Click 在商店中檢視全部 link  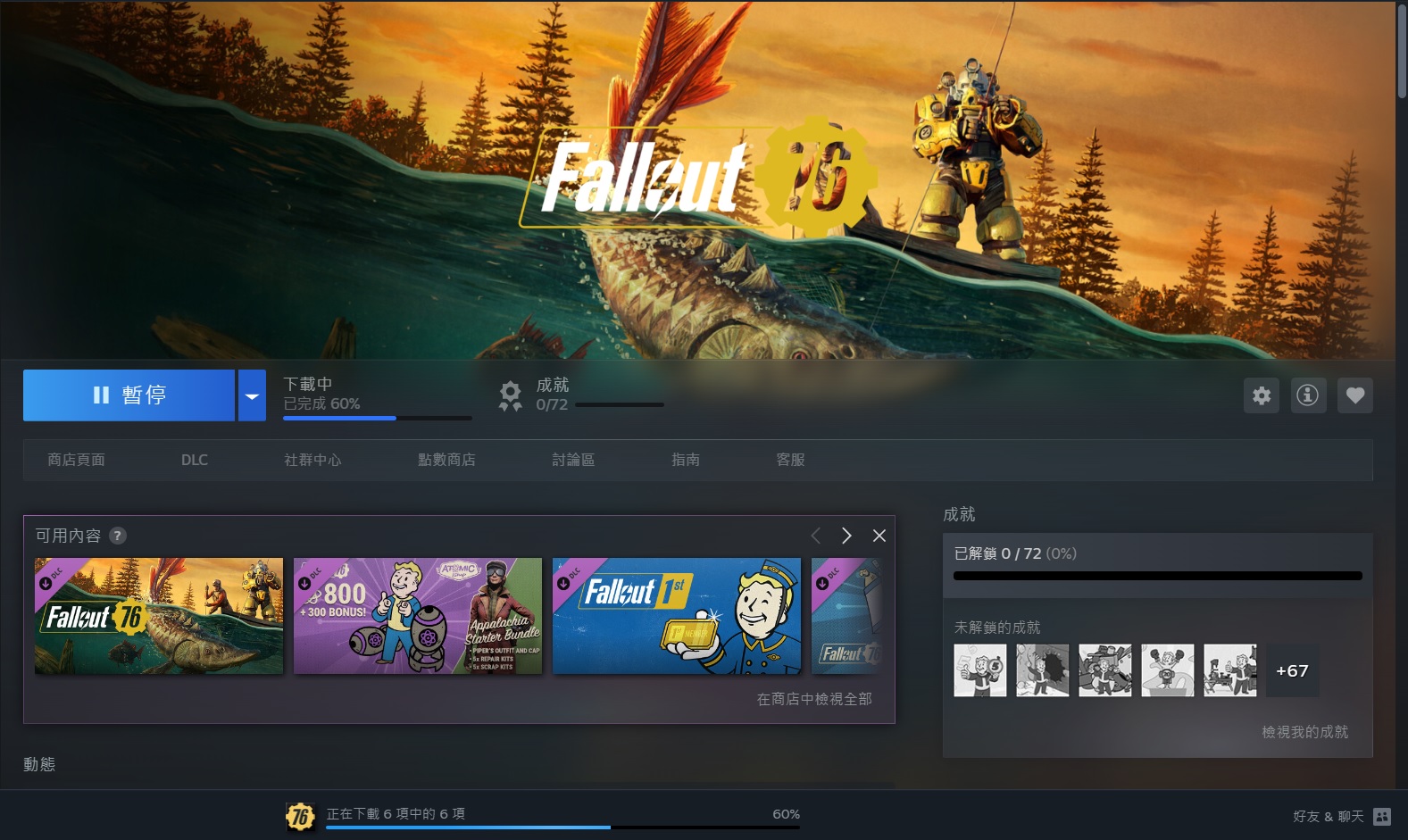click(x=814, y=699)
